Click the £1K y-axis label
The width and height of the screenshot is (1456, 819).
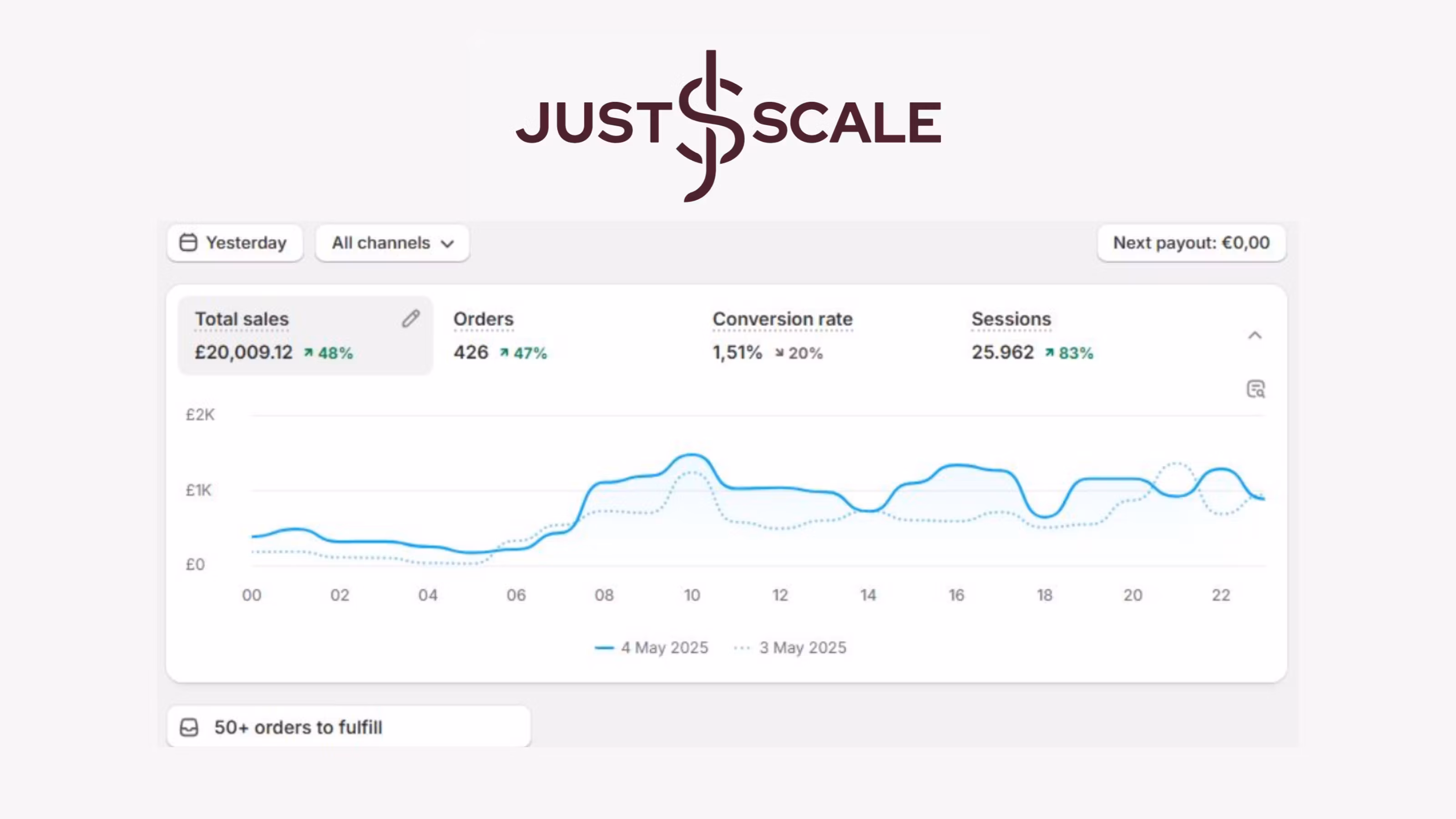(x=198, y=490)
